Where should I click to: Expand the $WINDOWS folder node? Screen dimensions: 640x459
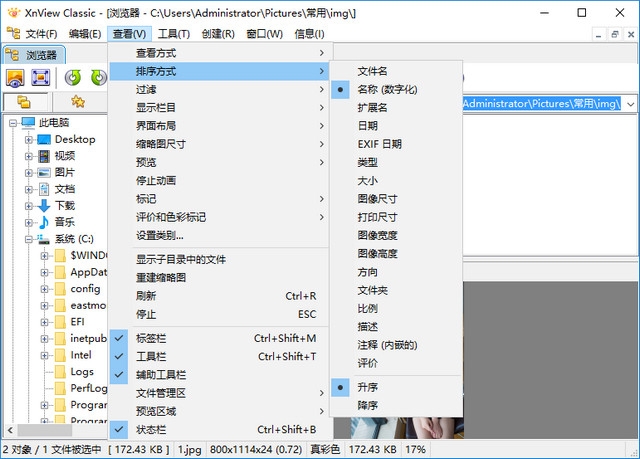[x=44, y=256]
